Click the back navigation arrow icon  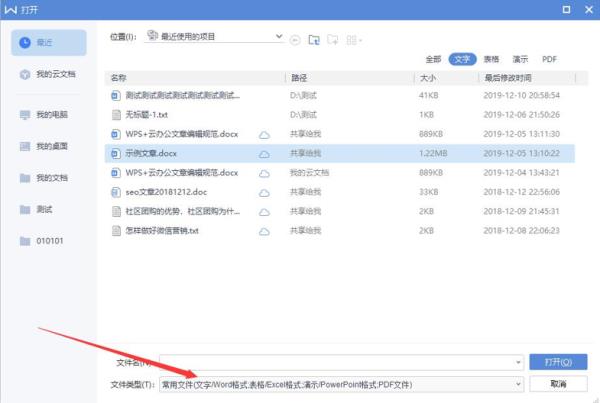point(295,40)
